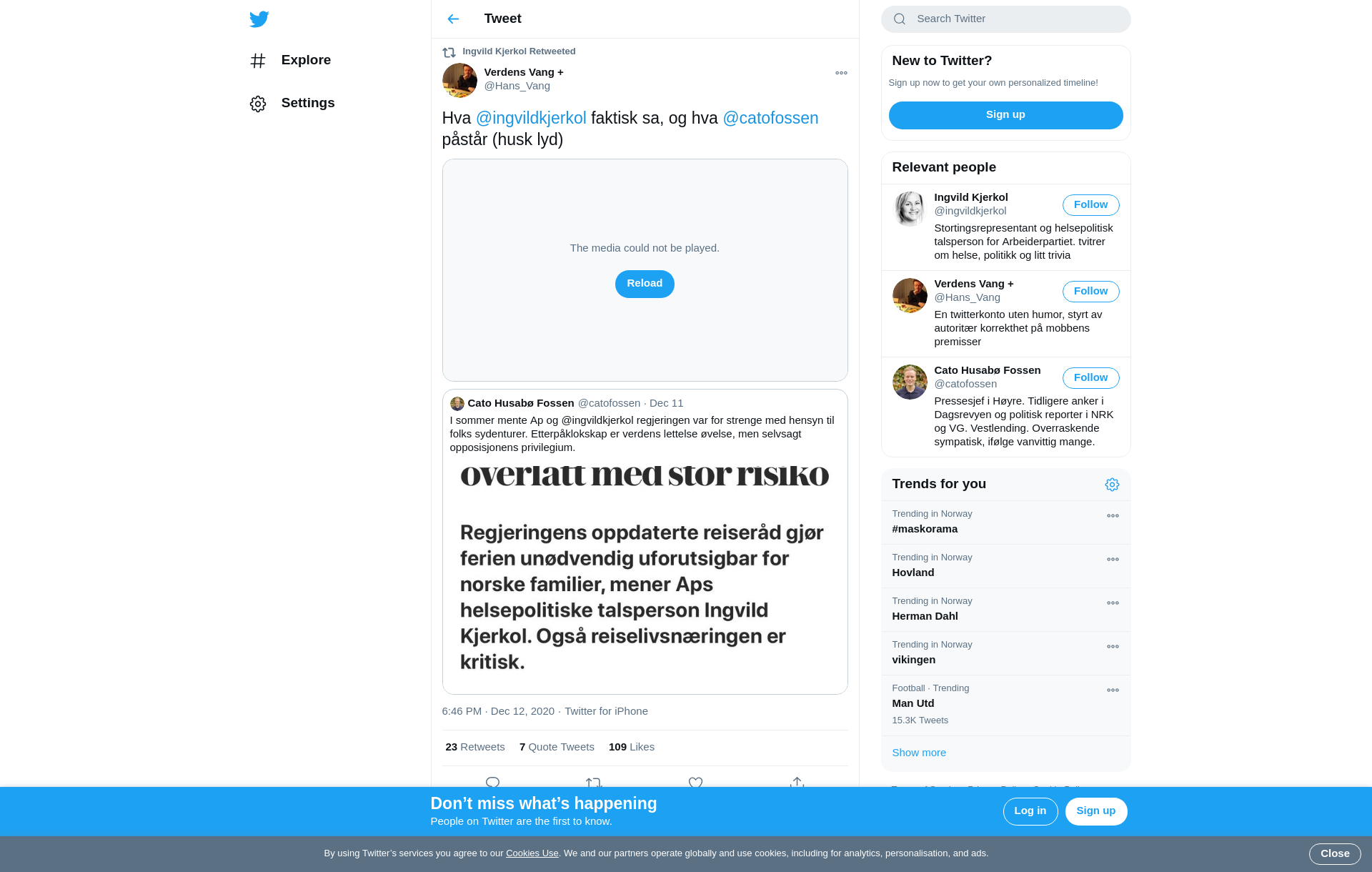Click the blue Sign up button in the sidebar

point(1005,115)
